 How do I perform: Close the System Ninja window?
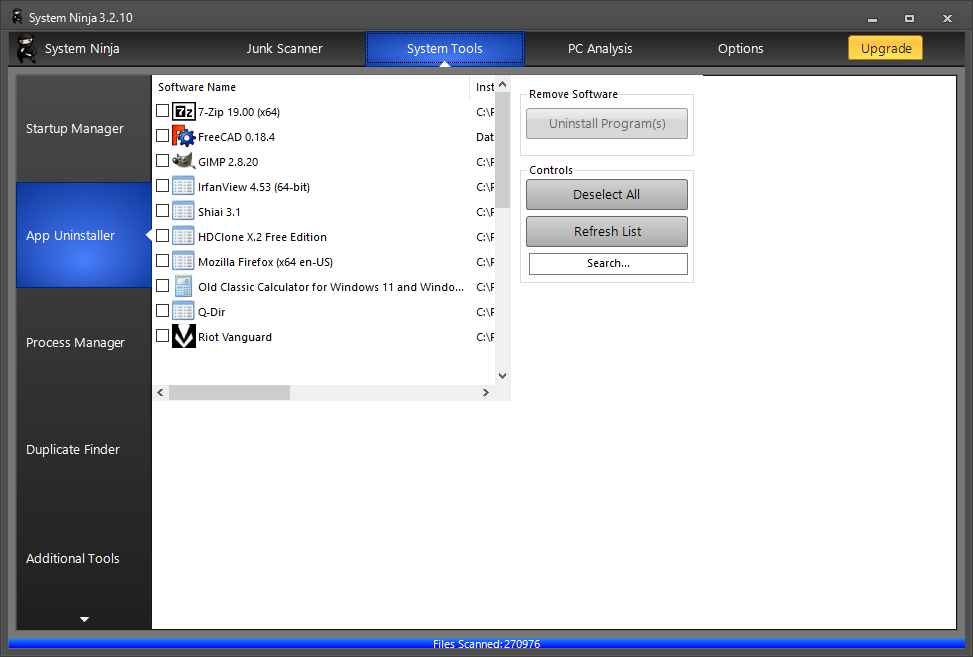947,19
